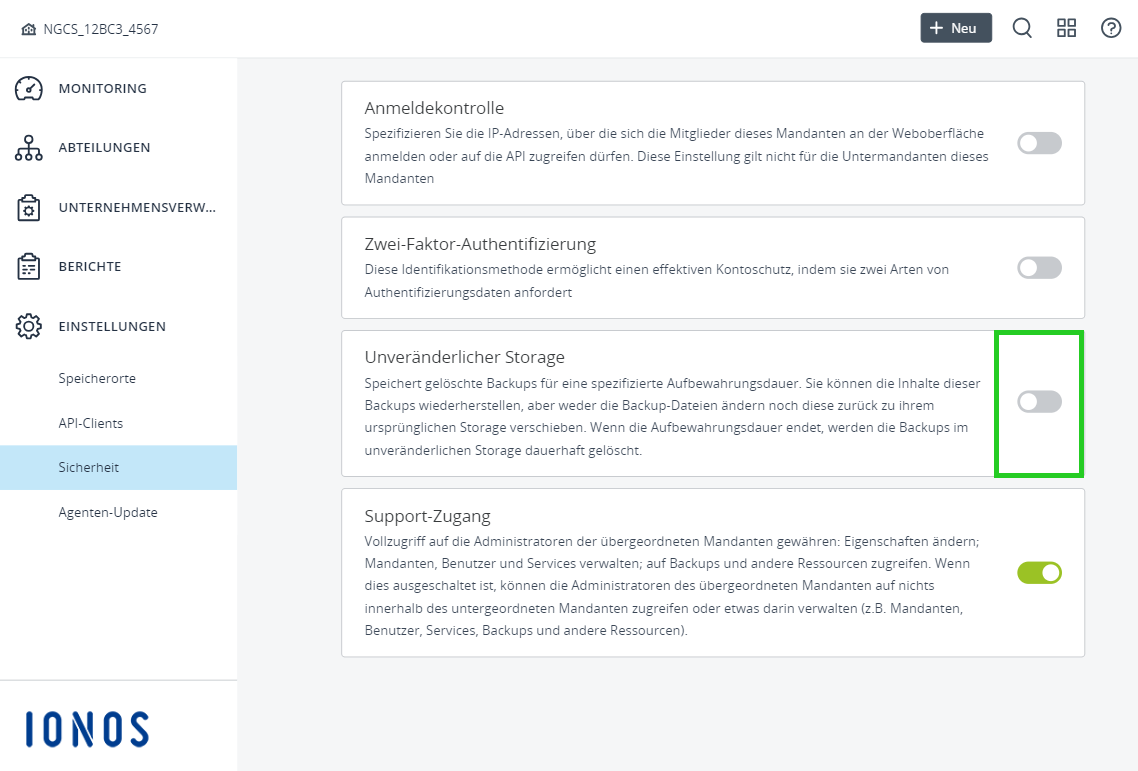Enable the Unveränderlicher Storage toggle
The height and width of the screenshot is (771, 1138).
tap(1039, 401)
